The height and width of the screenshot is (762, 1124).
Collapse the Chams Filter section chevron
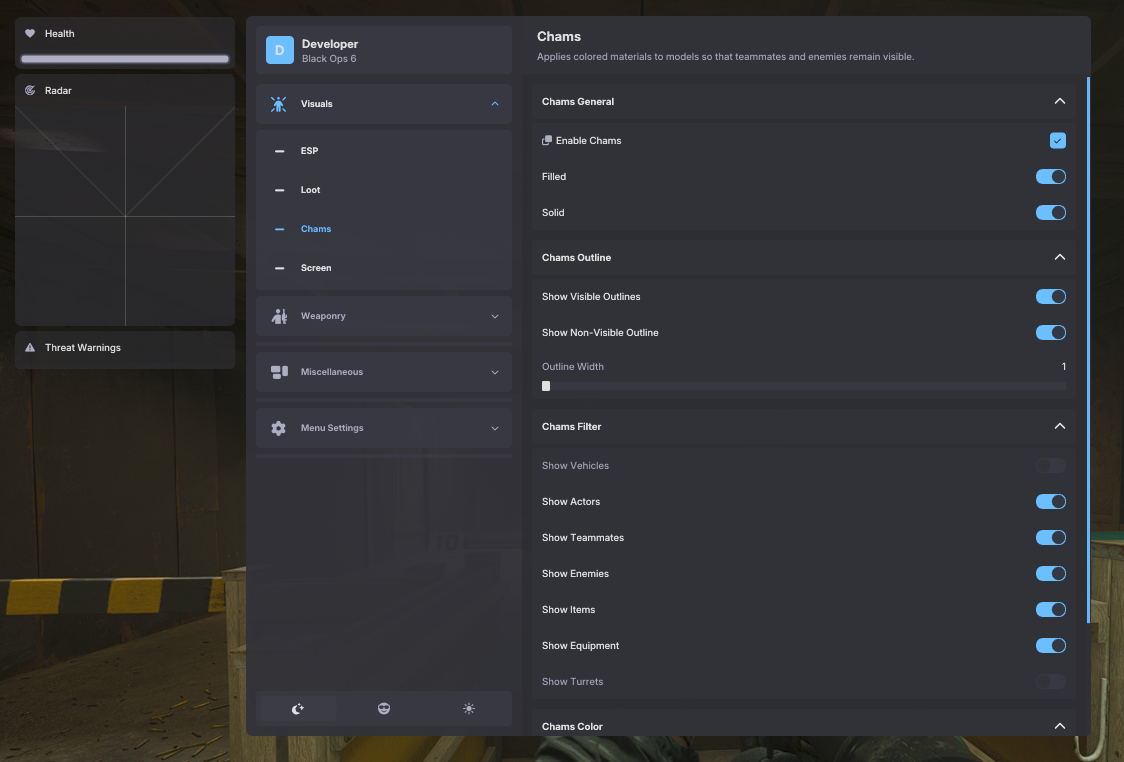click(1060, 427)
